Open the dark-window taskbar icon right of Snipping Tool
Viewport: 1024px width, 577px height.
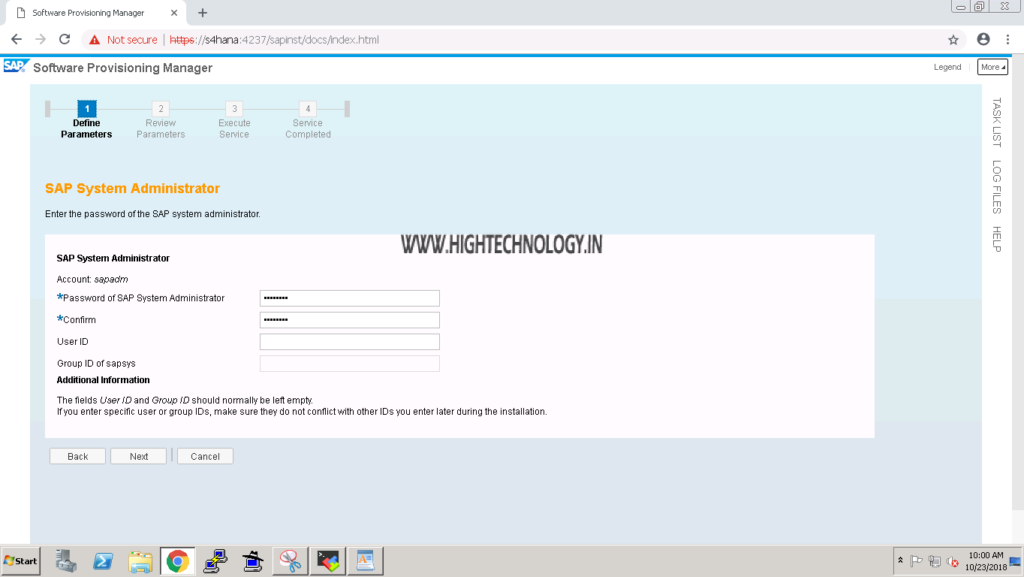click(328, 561)
